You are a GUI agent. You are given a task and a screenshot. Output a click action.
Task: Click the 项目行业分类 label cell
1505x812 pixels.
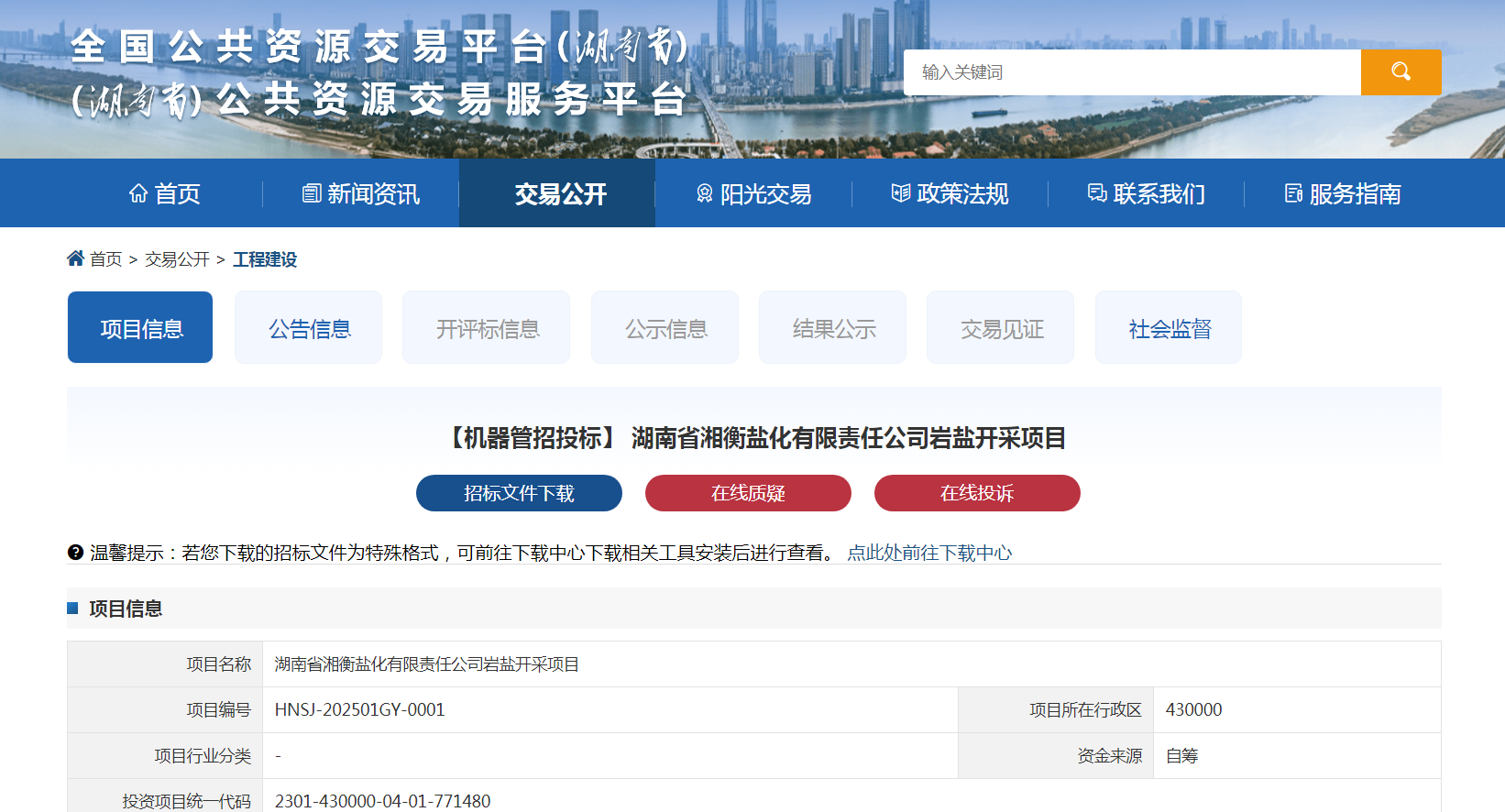(x=165, y=756)
